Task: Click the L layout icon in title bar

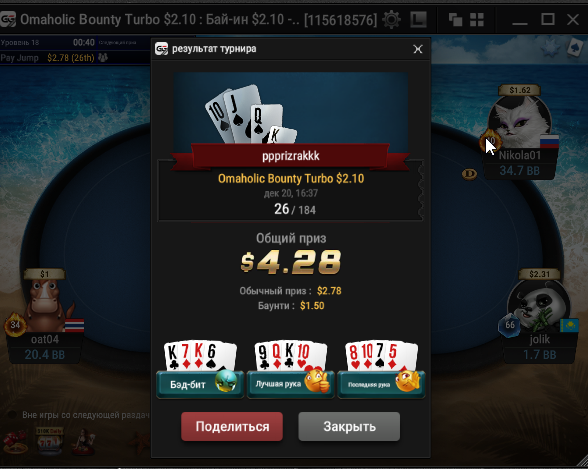Action: click(x=418, y=19)
